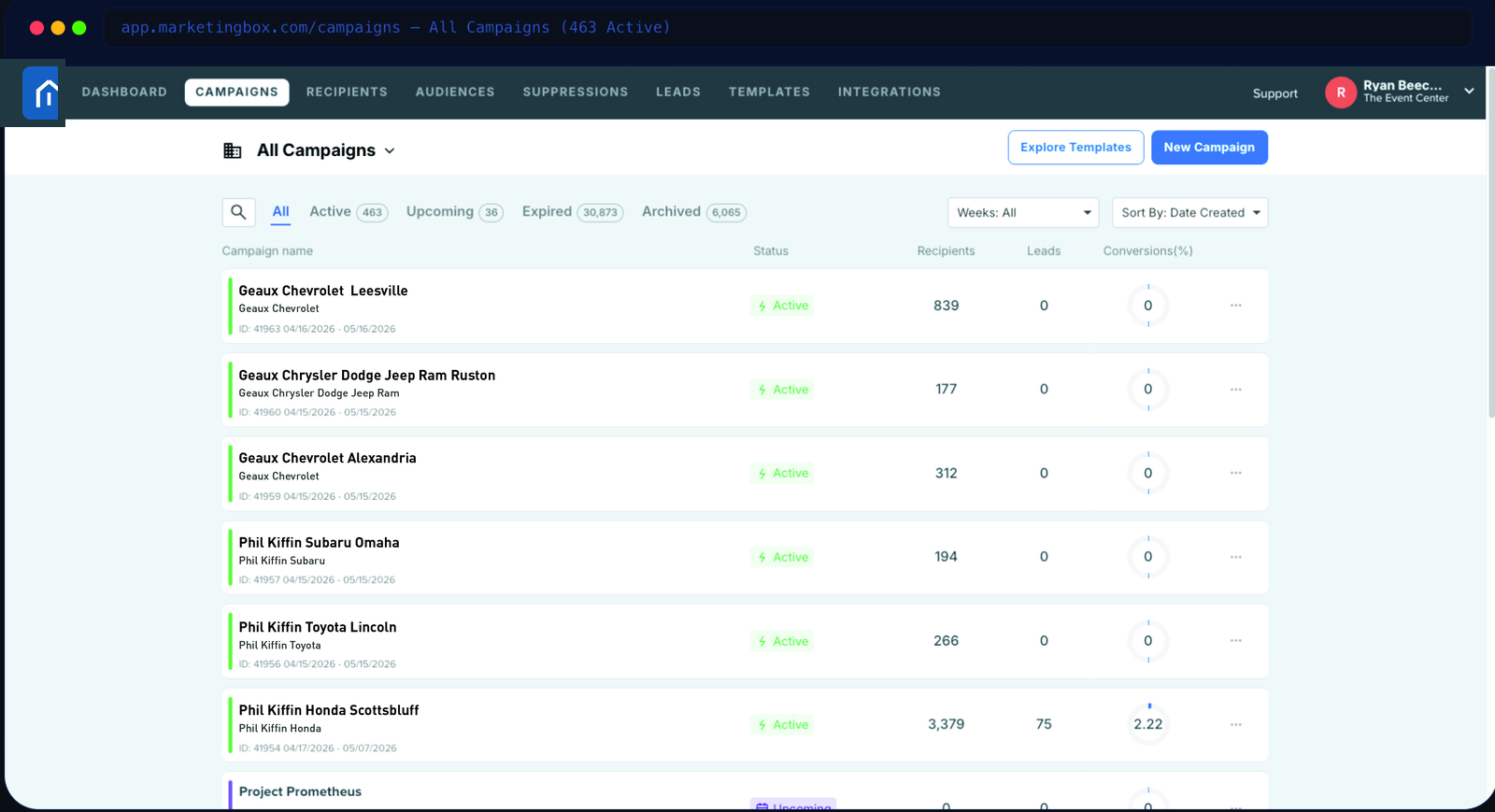Screen dimensions: 1495x812
Task: Open more options for Phil Kiffin Subaru Omaha
Action: (x=1236, y=557)
